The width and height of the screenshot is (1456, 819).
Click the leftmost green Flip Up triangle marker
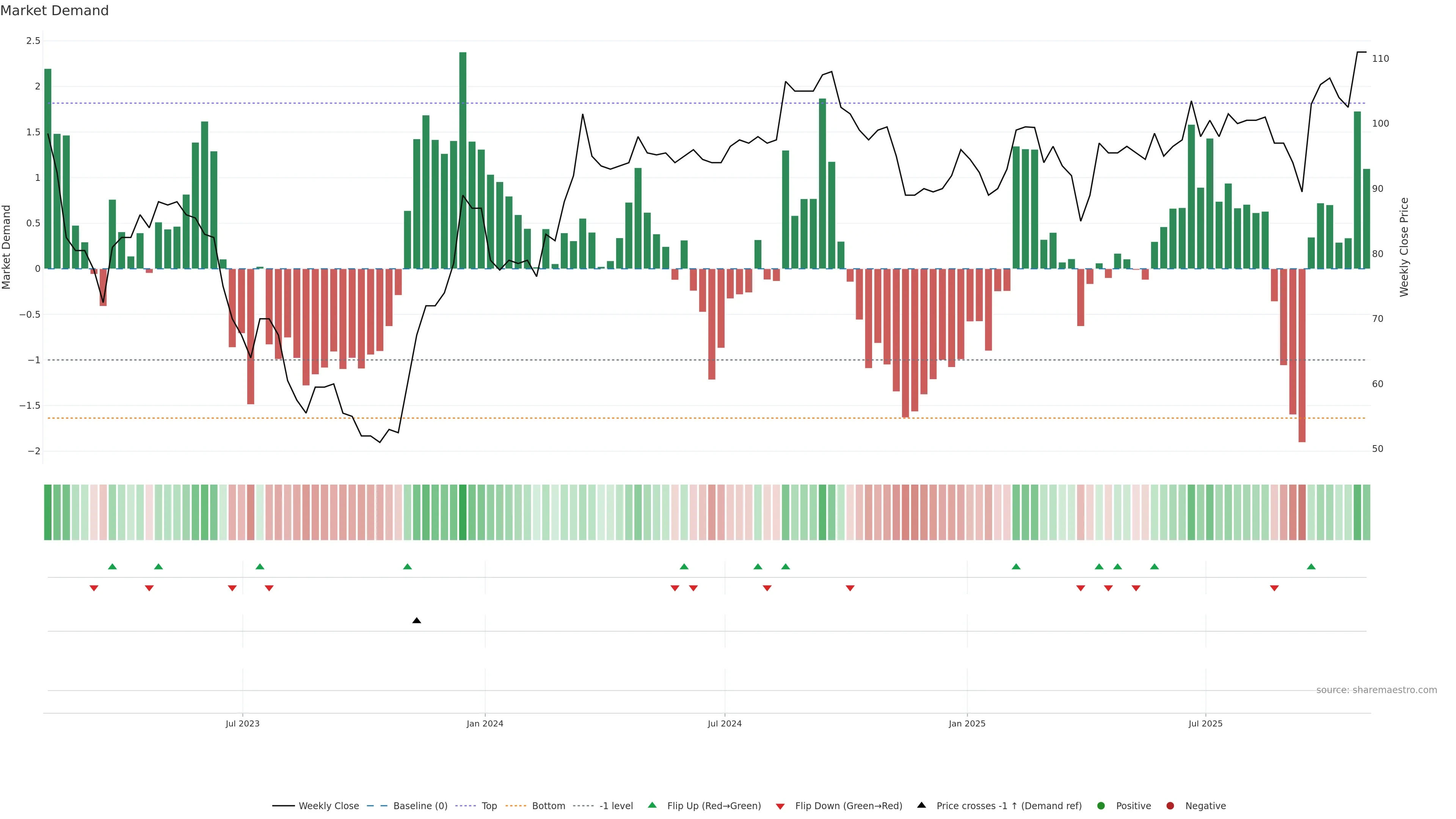click(x=112, y=566)
